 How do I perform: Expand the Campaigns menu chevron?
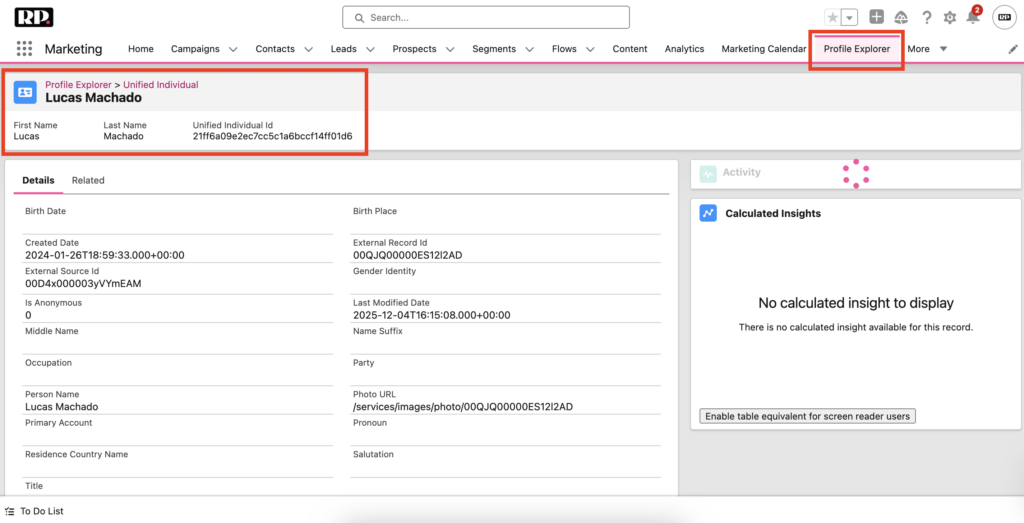[x=233, y=49]
